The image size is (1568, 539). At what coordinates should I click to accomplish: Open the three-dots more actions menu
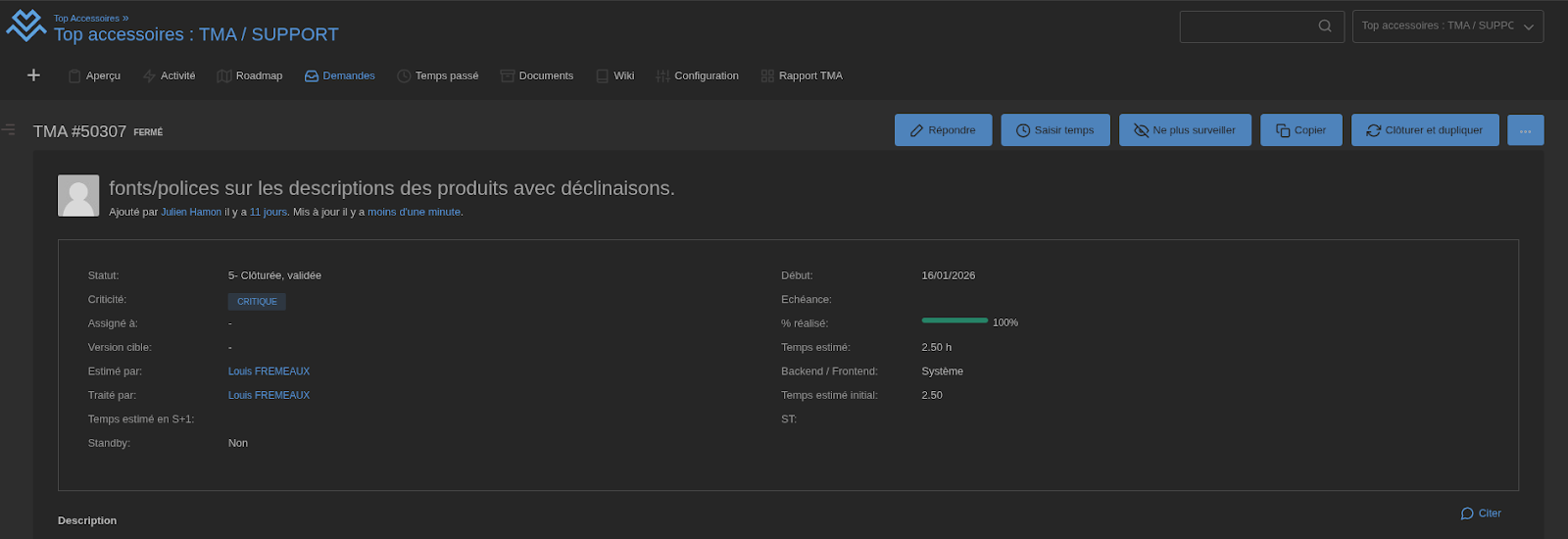(x=1525, y=130)
